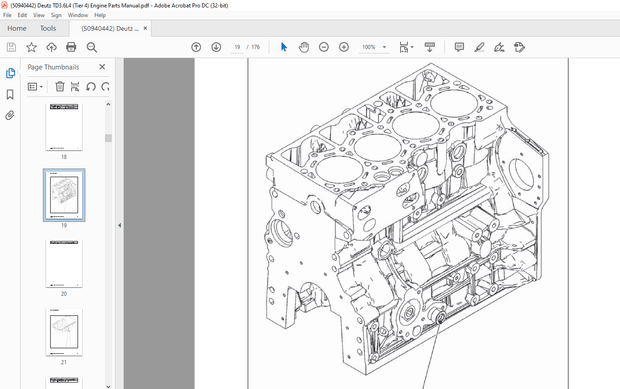This screenshot has width=620, height=389.
Task: Click the current page number field
Action: (x=237, y=47)
